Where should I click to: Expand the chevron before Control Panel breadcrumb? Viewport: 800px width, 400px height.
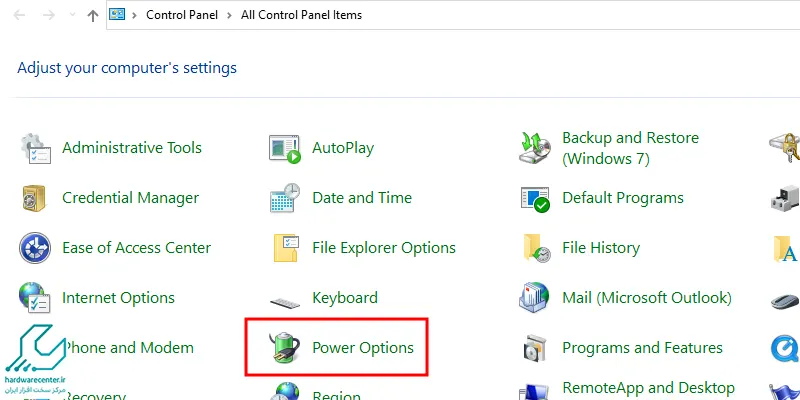tap(135, 15)
